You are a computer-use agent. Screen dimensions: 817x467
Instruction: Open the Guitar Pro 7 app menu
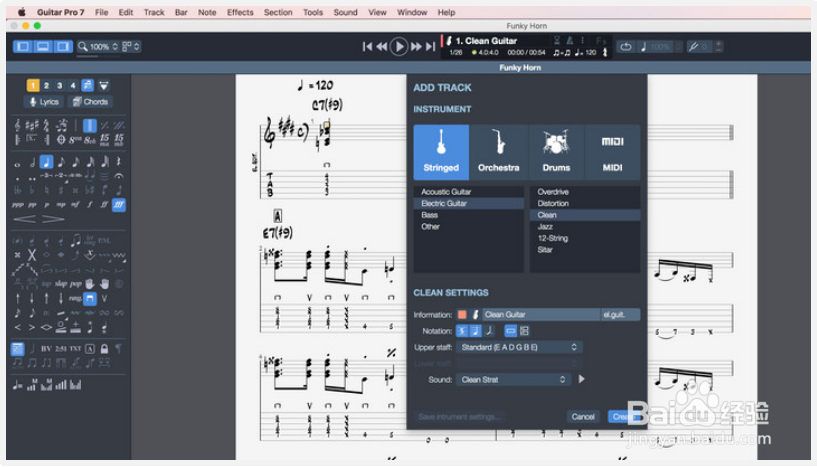pyautogui.click(x=60, y=12)
